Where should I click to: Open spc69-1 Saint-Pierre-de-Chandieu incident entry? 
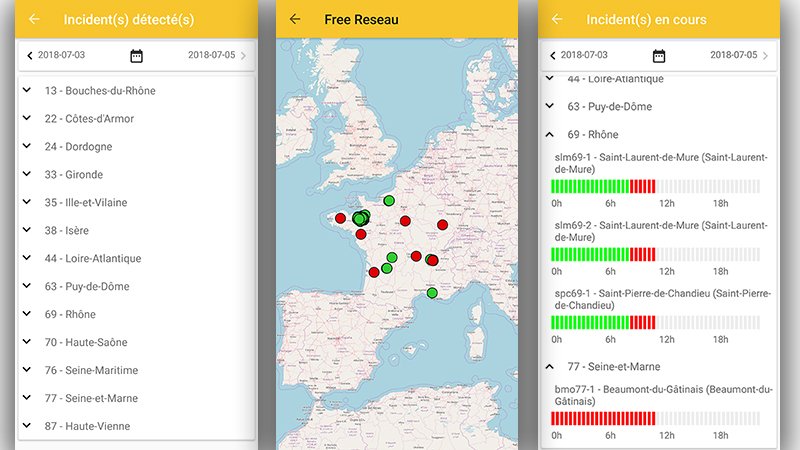tap(662, 299)
